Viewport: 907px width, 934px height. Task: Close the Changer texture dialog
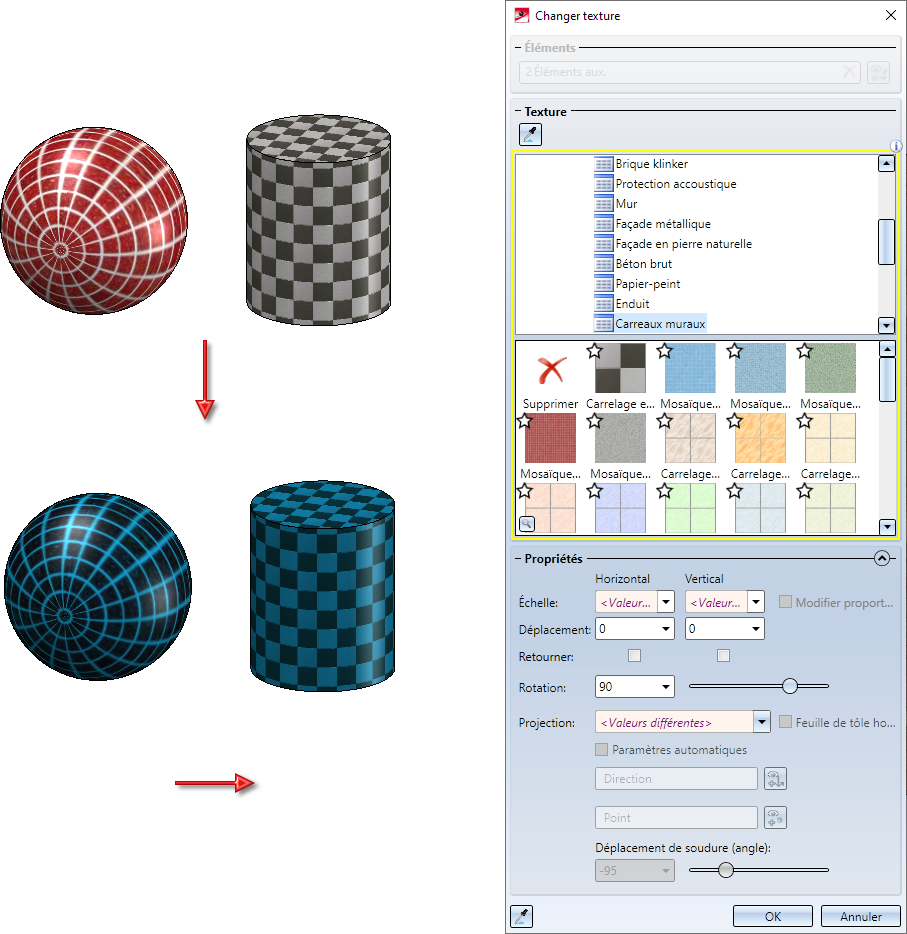point(891,15)
